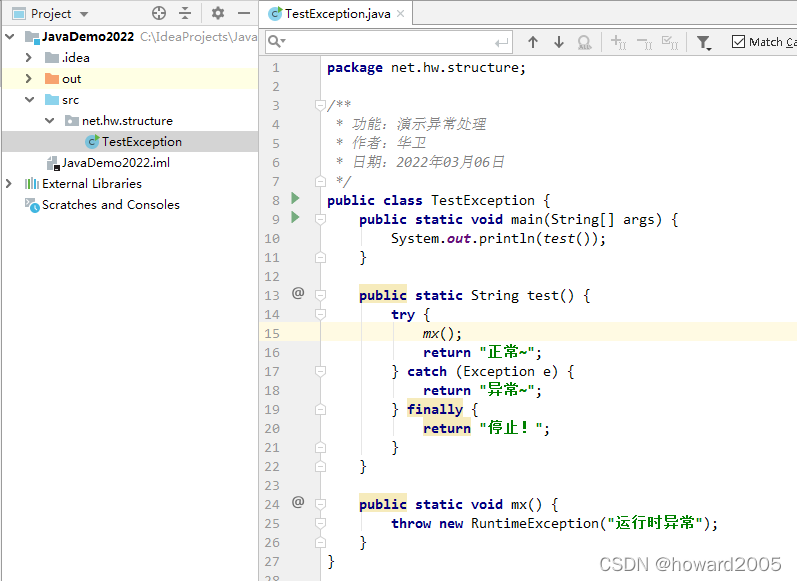Click the search field in find bar
The image size is (797, 581).
pyautogui.click(x=389, y=42)
